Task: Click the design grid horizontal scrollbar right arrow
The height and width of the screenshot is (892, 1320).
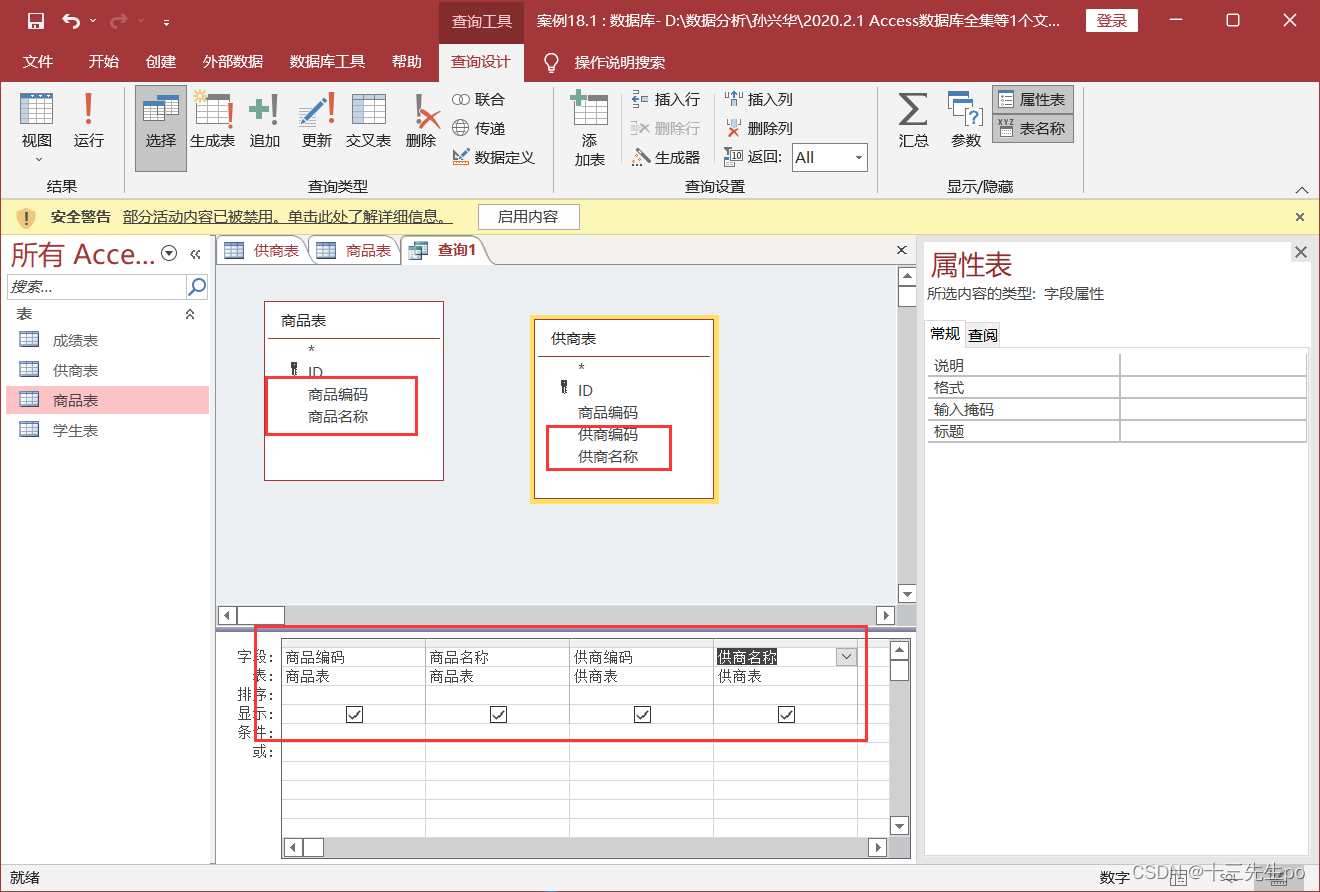Action: (877, 847)
